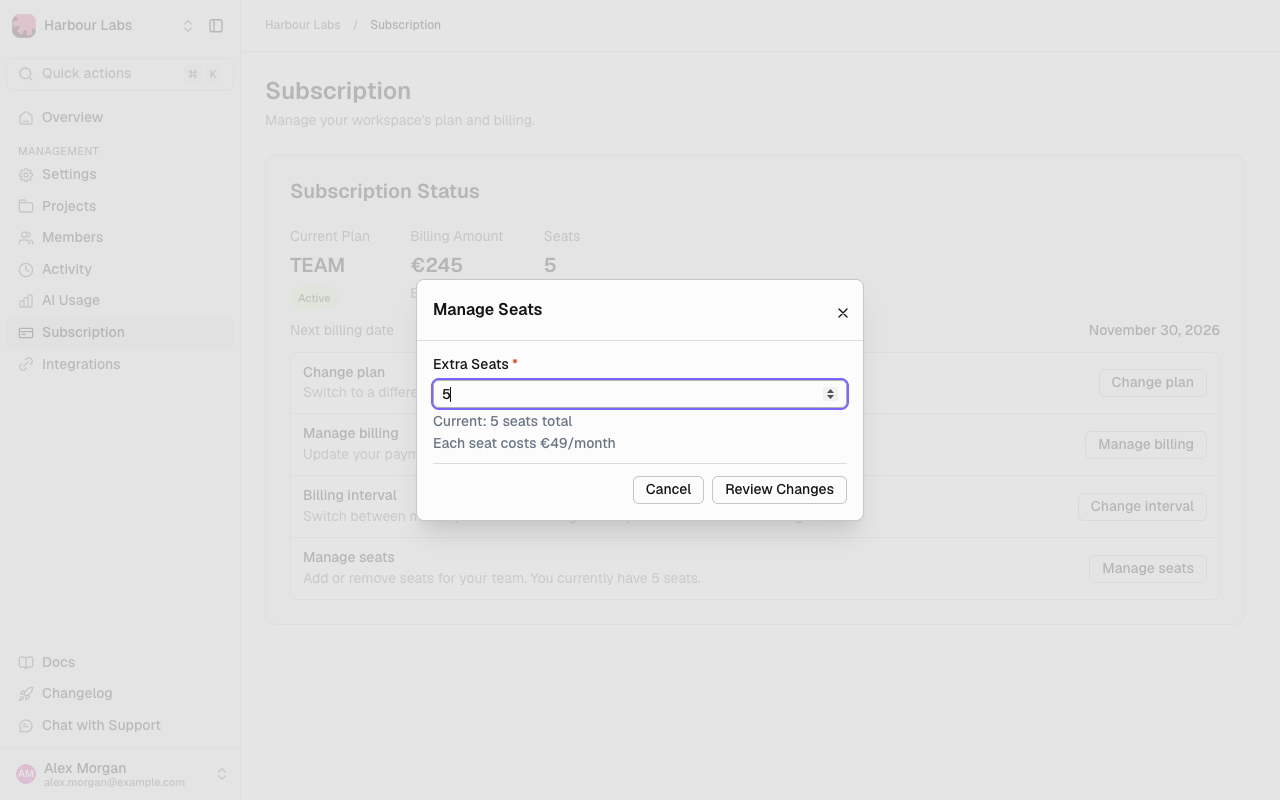1280x800 pixels.
Task: Click the AM user avatar
Action: click(26, 775)
